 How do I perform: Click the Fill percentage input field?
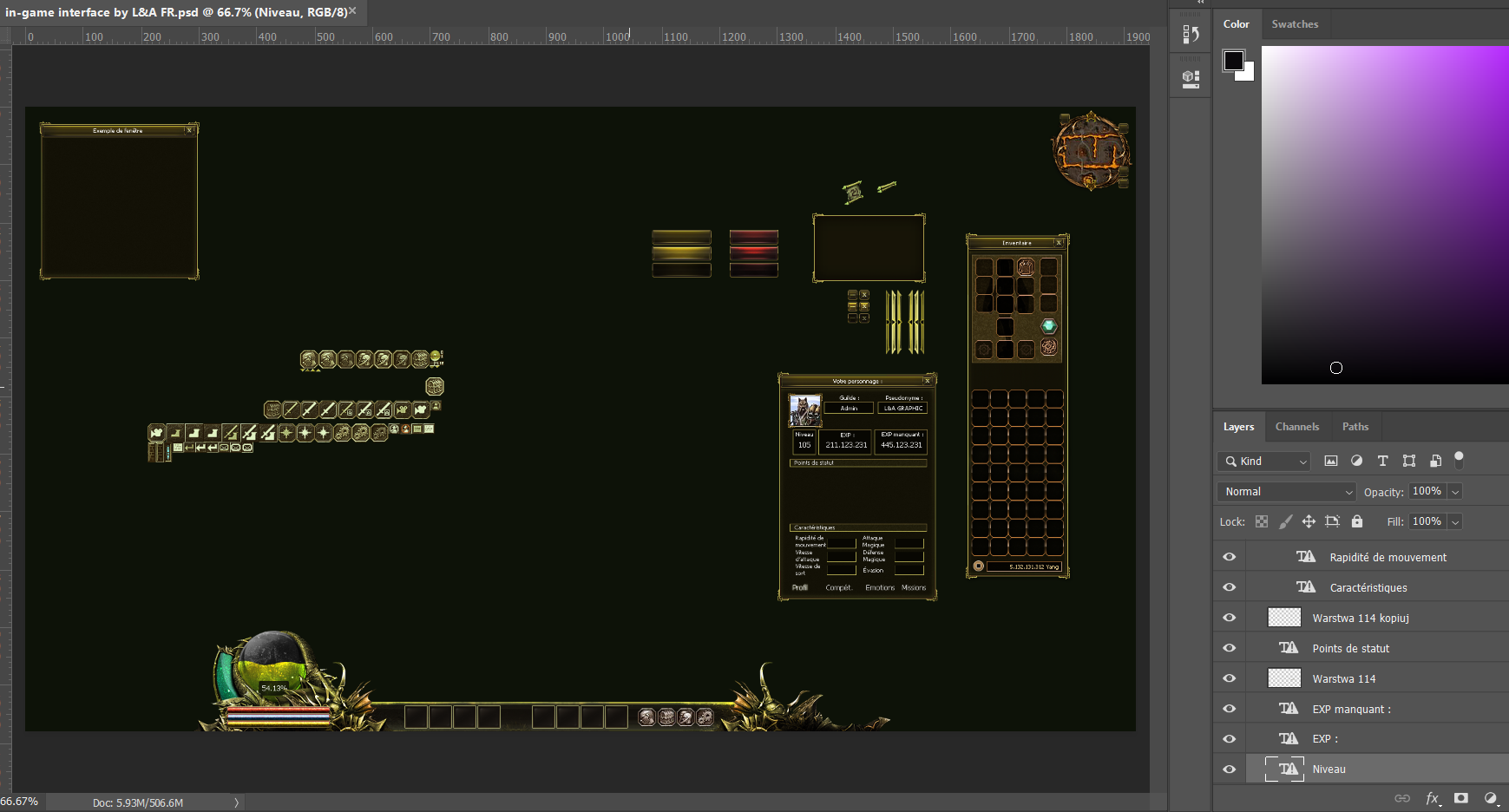[1427, 521]
